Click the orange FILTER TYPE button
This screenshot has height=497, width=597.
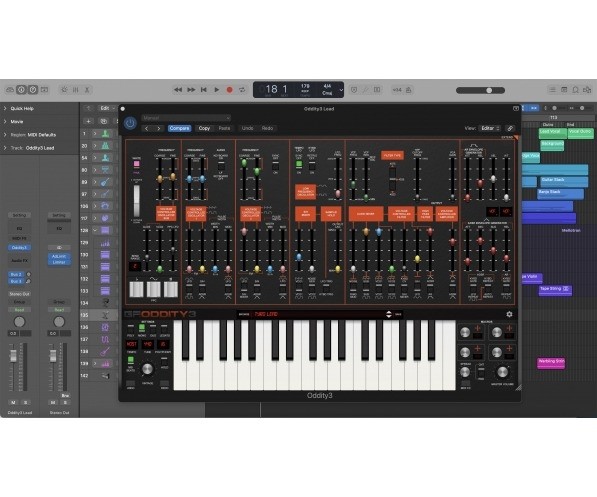coord(392,155)
